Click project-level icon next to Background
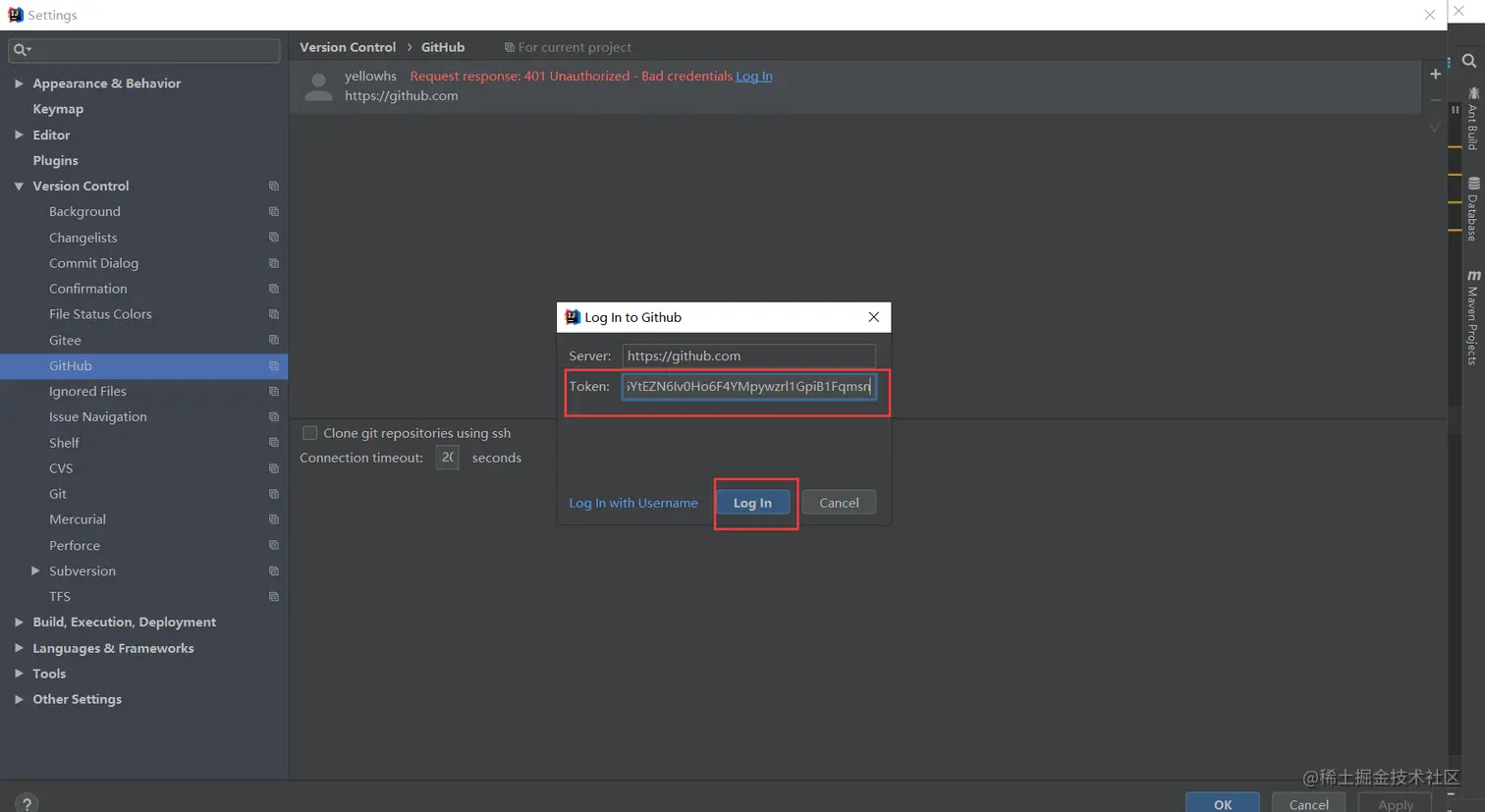Image resolution: width=1485 pixels, height=812 pixels. [x=274, y=212]
